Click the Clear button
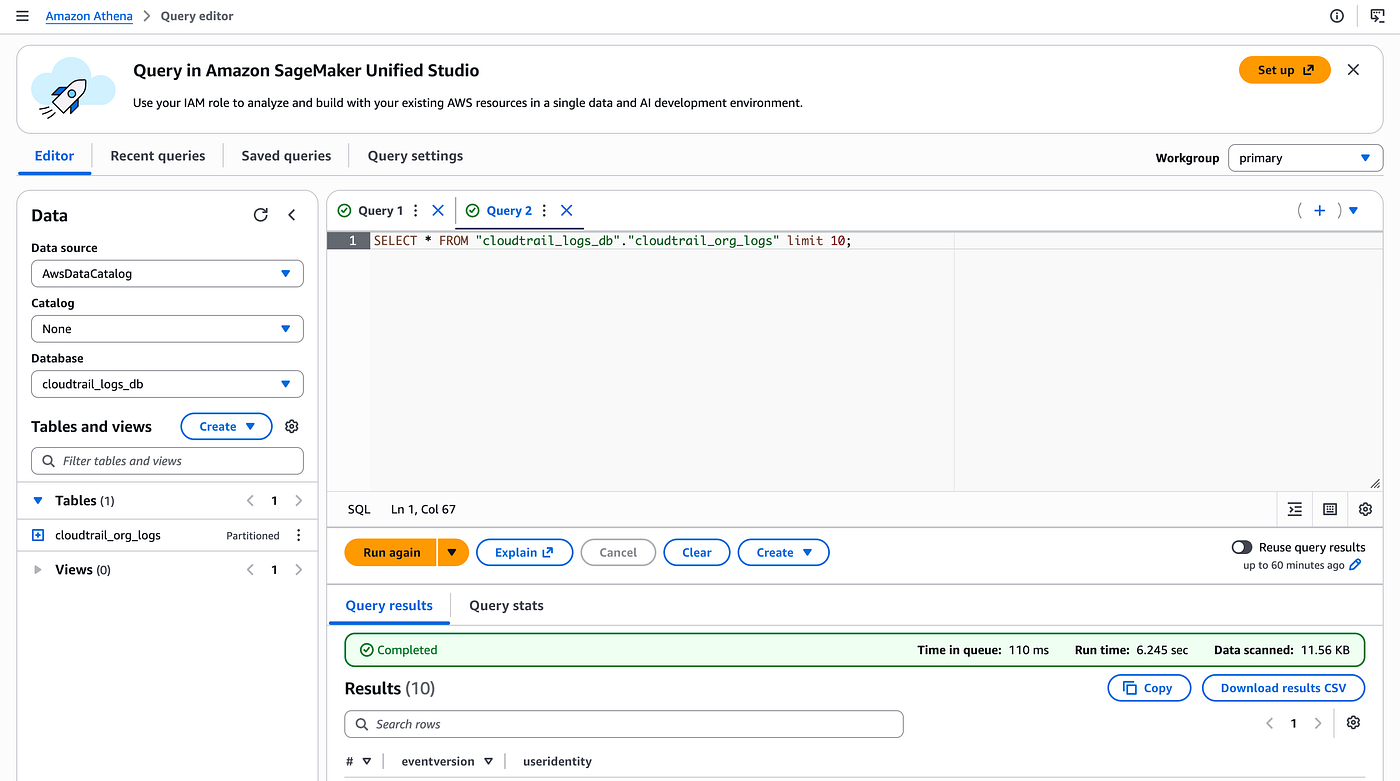This screenshot has height=781, width=1400. point(697,553)
